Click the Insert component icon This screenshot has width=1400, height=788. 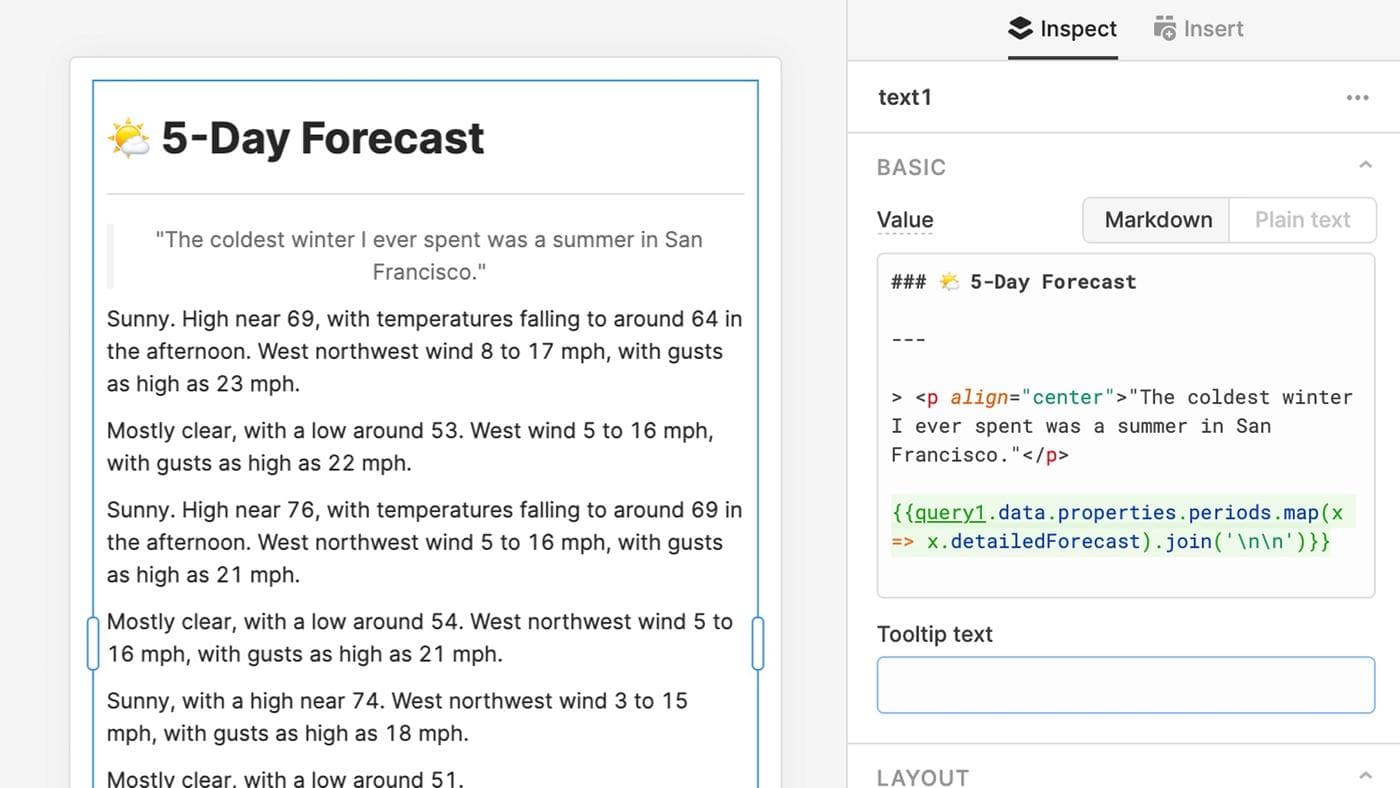point(1164,29)
